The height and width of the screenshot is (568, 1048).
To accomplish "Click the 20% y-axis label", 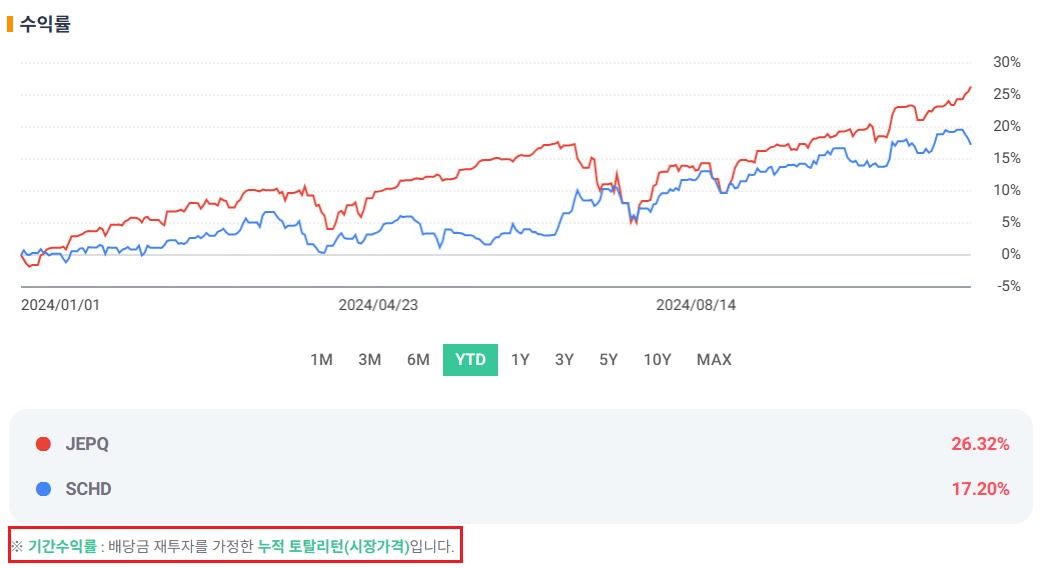I will 1007,126.
